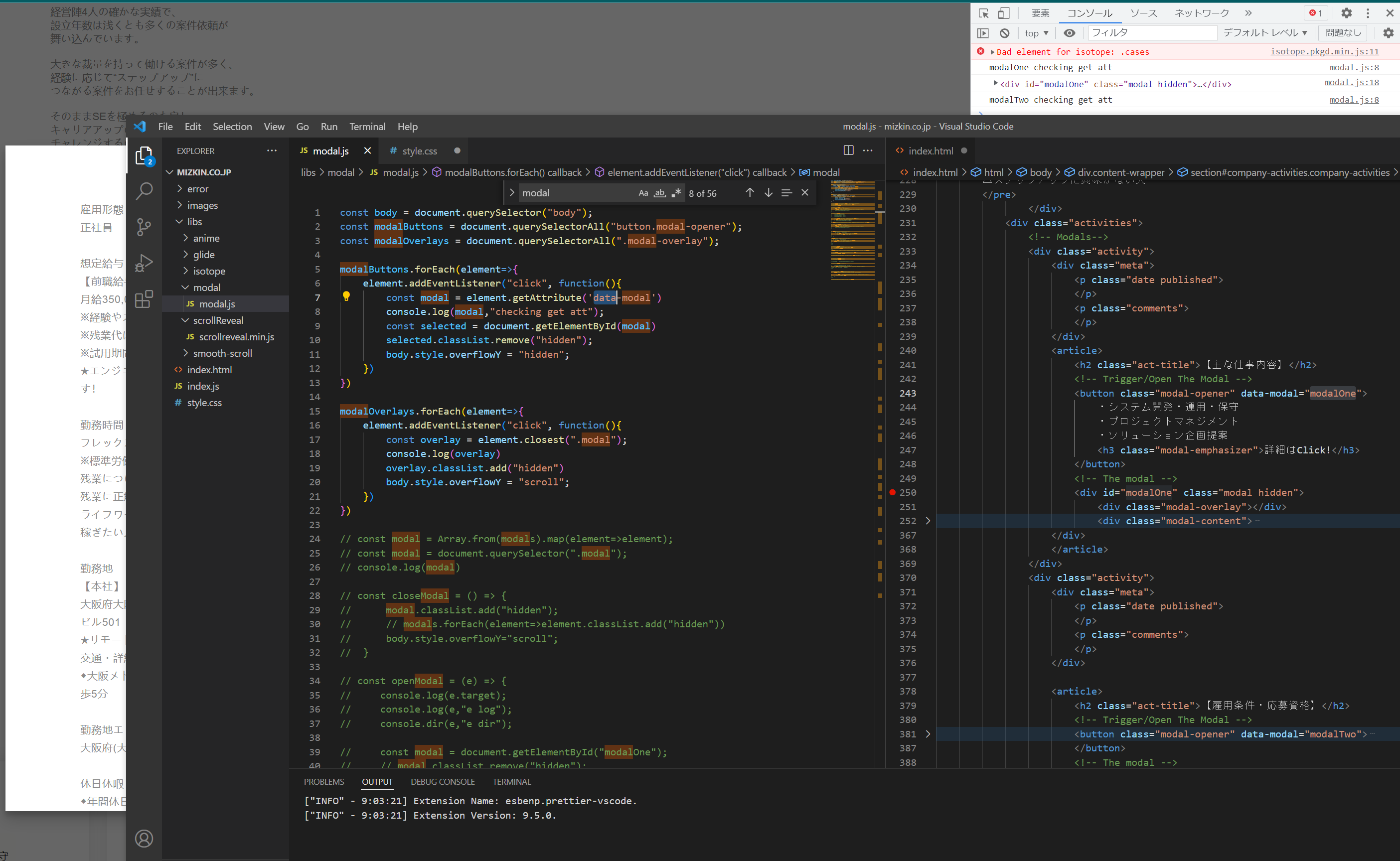Open Source Control view in activity bar
The image size is (1400, 861).
pos(144,227)
